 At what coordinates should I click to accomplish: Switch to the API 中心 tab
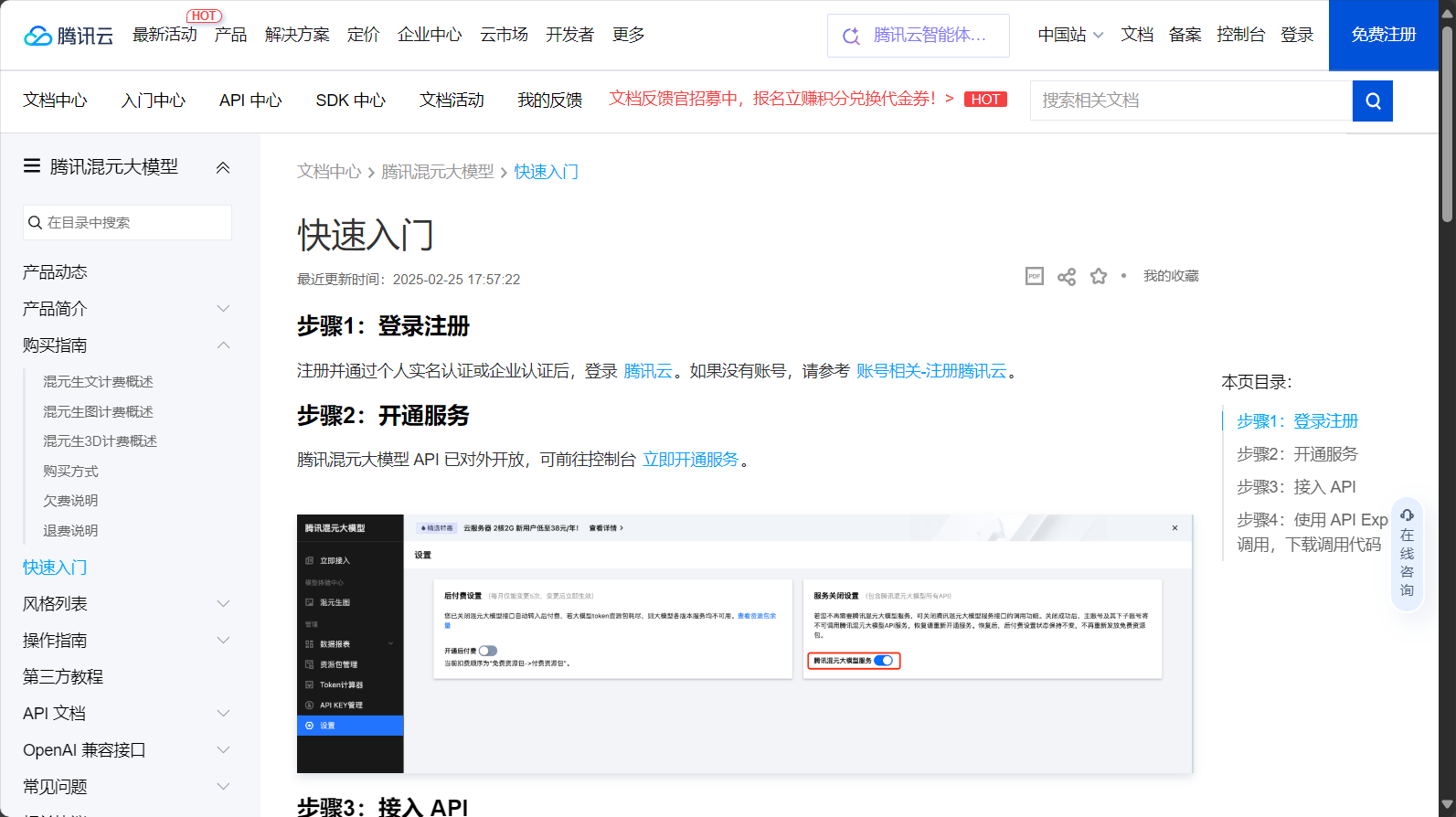250,101
